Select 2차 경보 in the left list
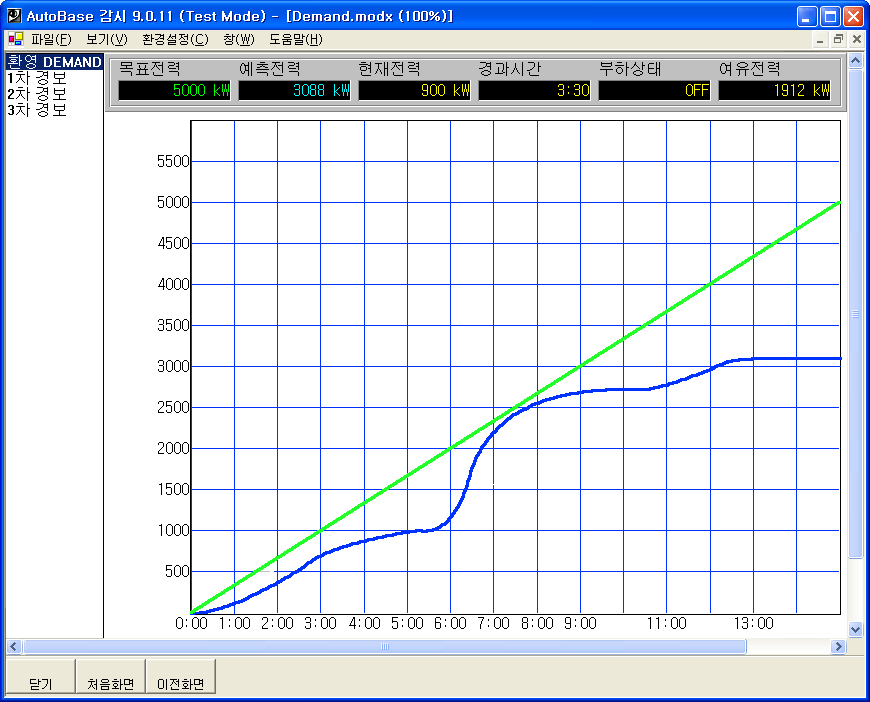This screenshot has height=702, width=870. 37,94
